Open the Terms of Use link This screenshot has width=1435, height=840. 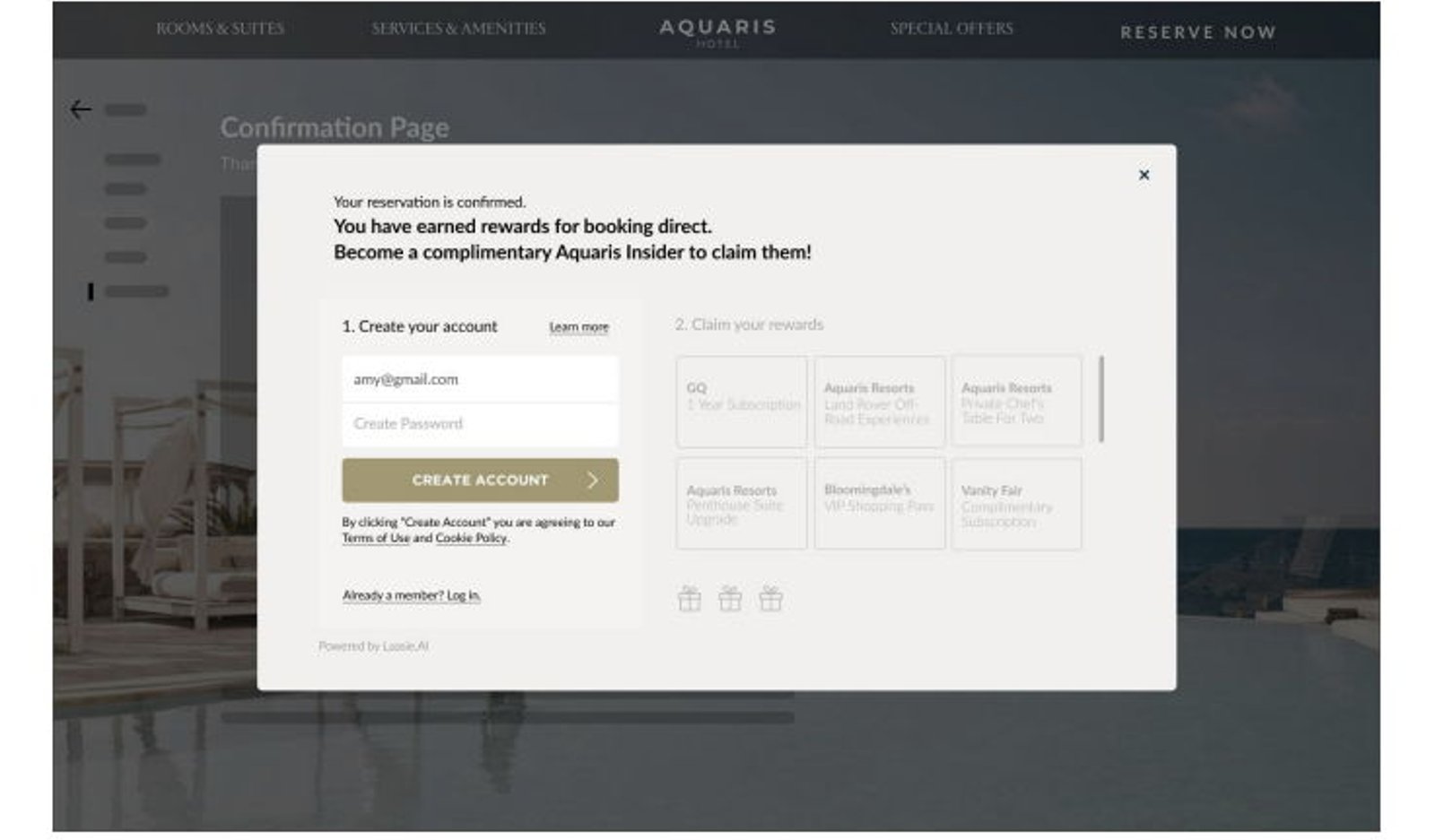[x=376, y=538]
